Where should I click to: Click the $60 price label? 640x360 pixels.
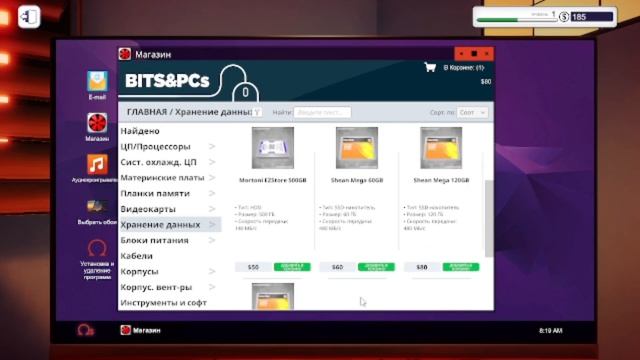[338, 267]
